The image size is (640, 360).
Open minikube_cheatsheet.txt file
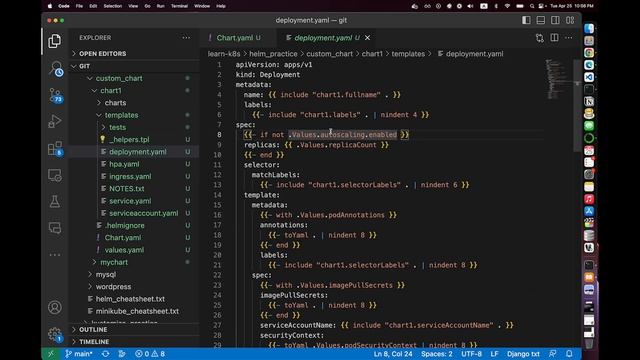(137, 311)
